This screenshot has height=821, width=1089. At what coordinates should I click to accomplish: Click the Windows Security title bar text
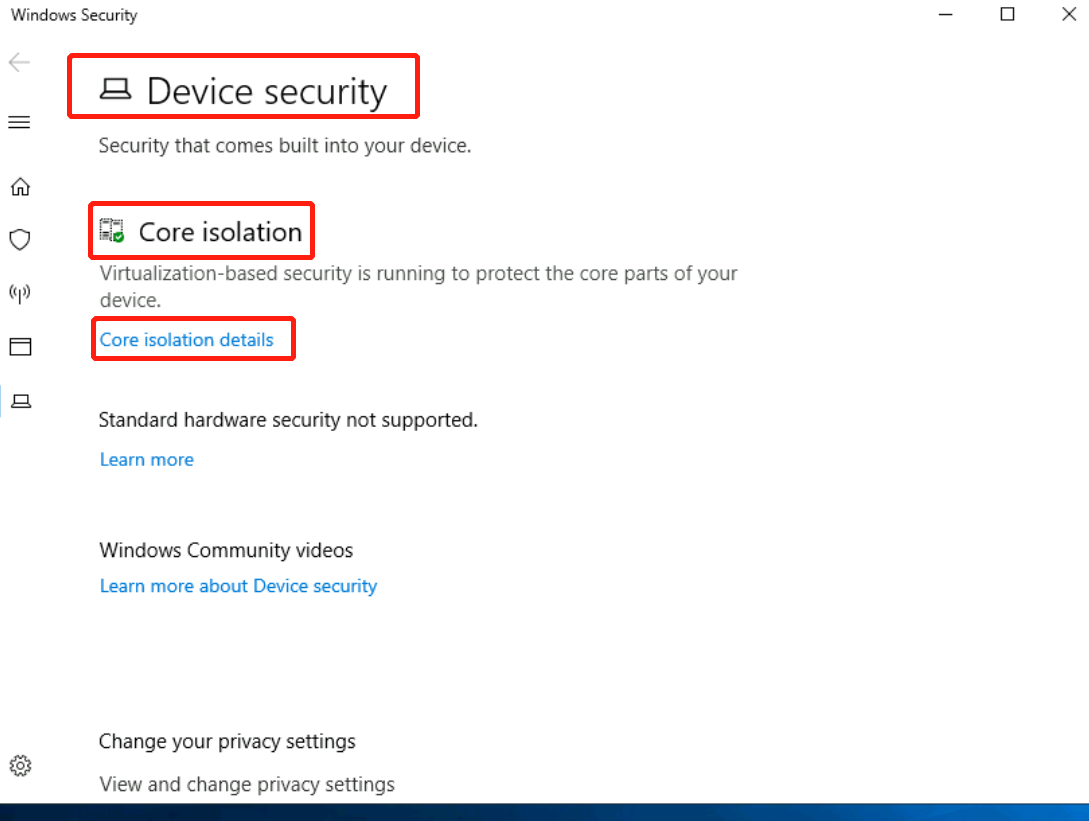tap(74, 15)
